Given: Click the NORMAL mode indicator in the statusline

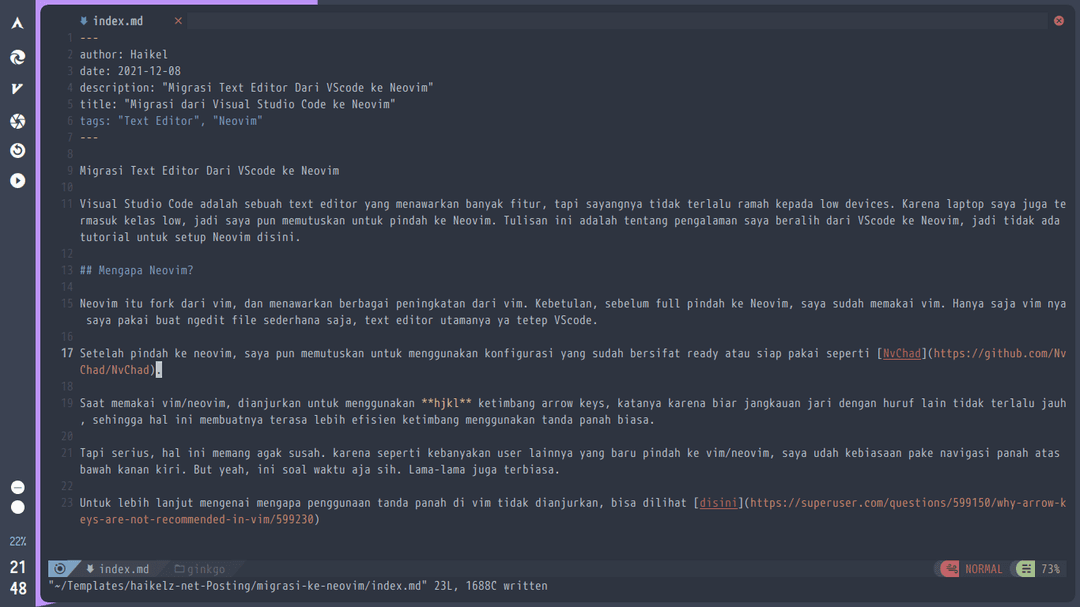Looking at the screenshot, I should coord(984,569).
